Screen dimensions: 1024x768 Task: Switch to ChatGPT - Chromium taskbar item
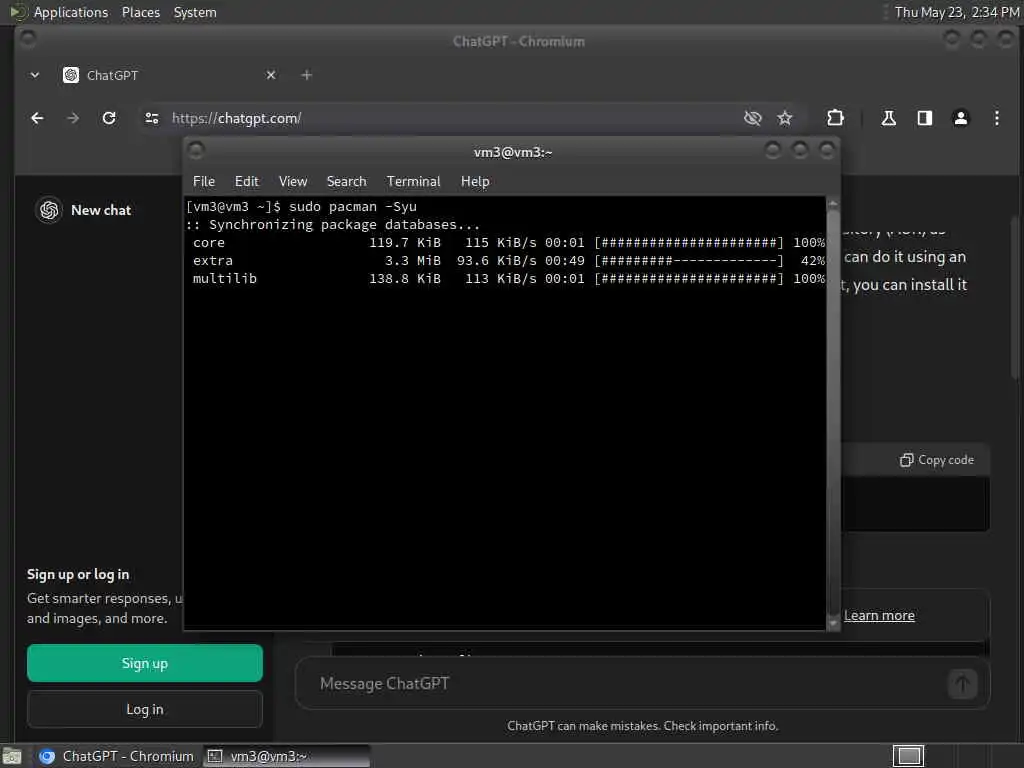[116, 756]
